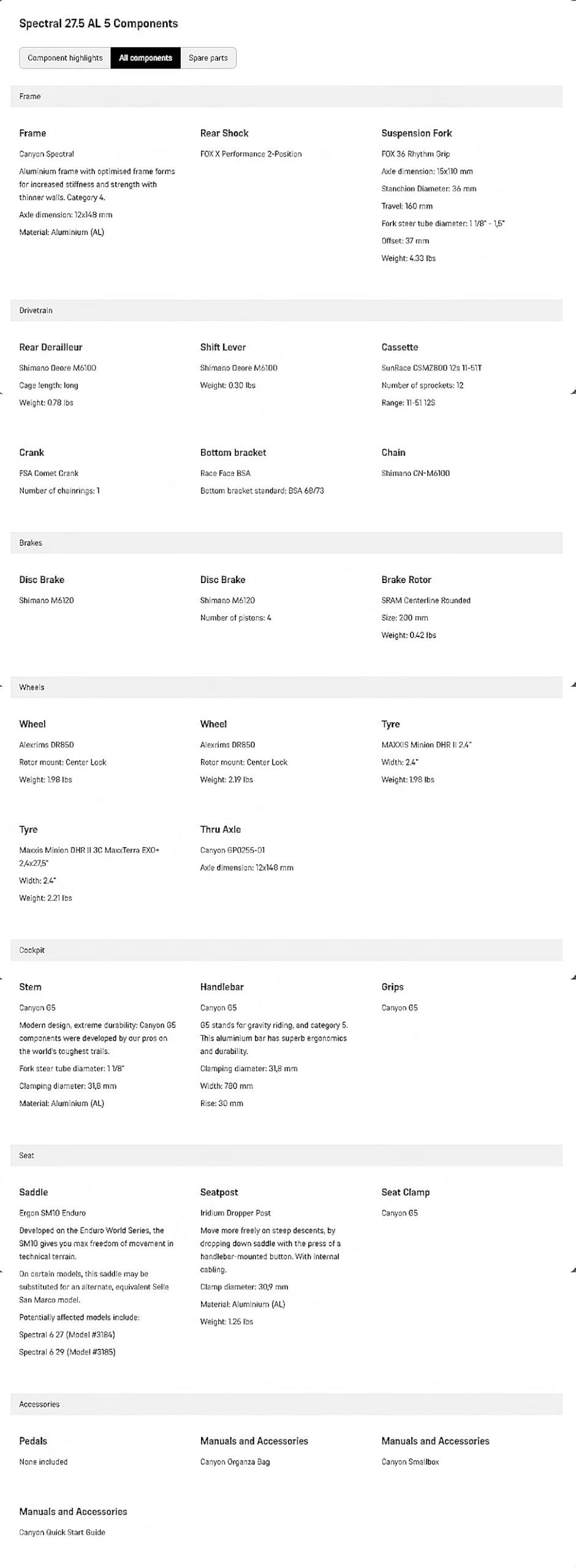Click the Thru Axle heading

(221, 830)
